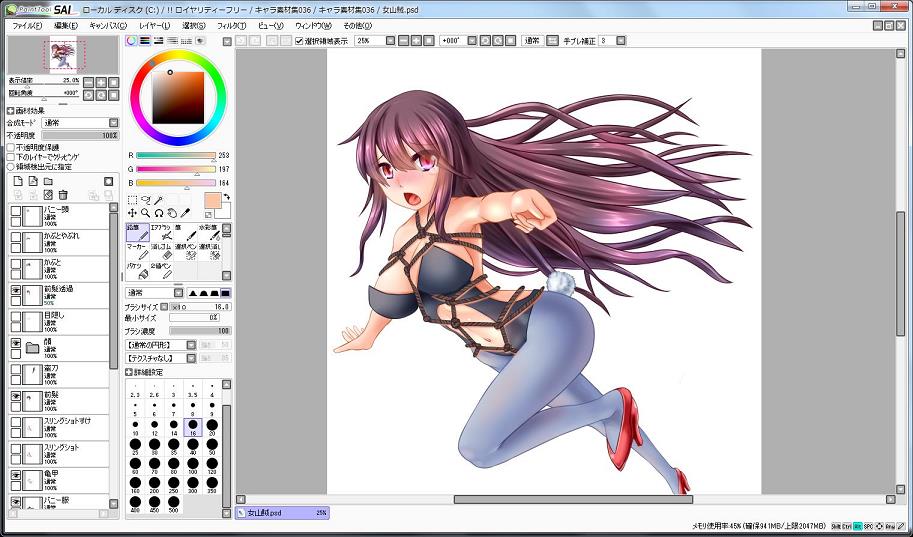
Task: Enable 不透明度保護 (preserve opacity) checkbox
Action: [11, 147]
